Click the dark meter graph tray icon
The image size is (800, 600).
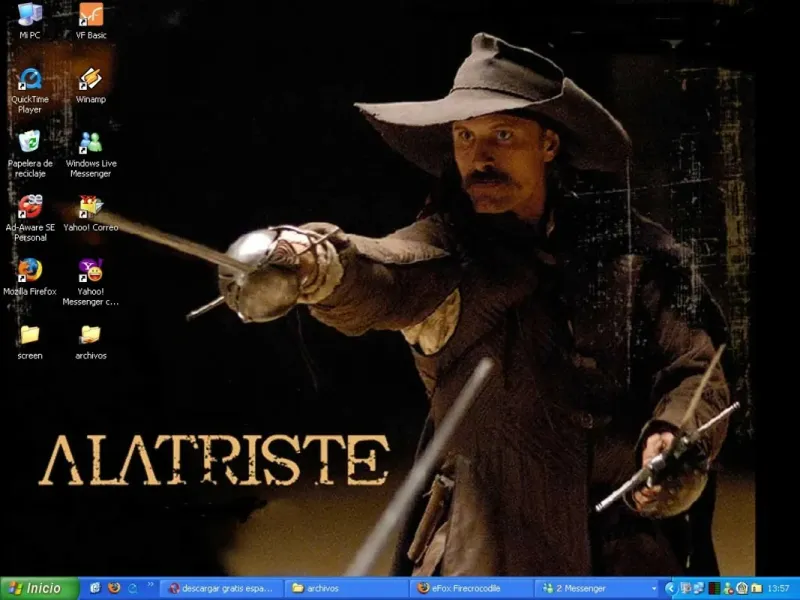tap(714, 588)
